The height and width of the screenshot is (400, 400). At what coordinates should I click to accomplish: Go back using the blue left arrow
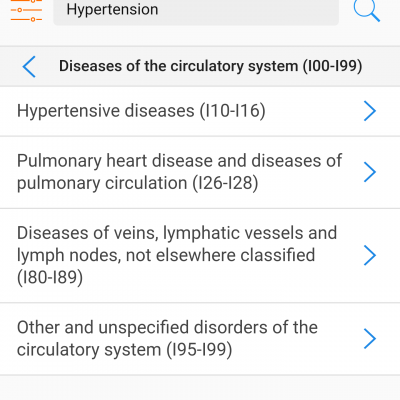[x=29, y=67]
